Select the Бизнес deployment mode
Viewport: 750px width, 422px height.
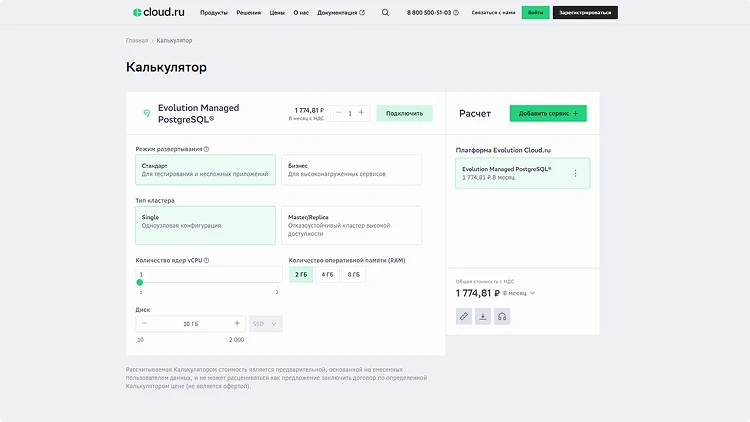[x=352, y=170]
